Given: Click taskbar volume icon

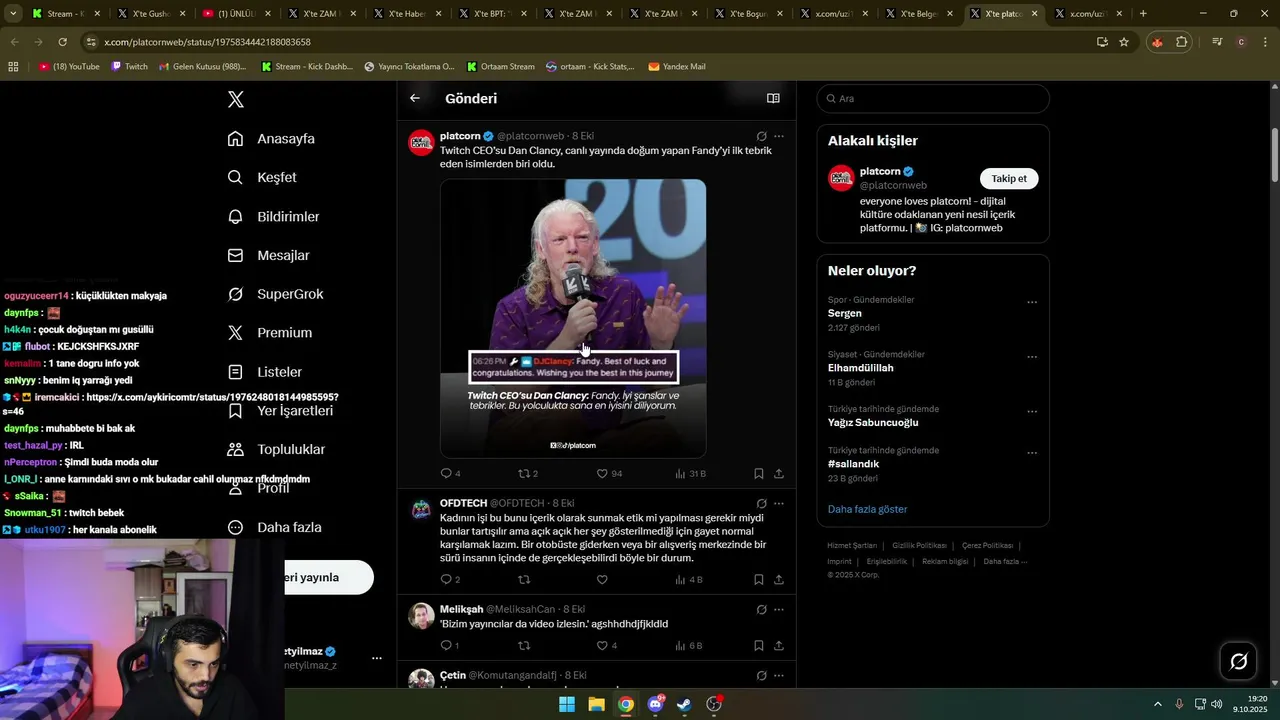Looking at the screenshot, I should click(1217, 704).
